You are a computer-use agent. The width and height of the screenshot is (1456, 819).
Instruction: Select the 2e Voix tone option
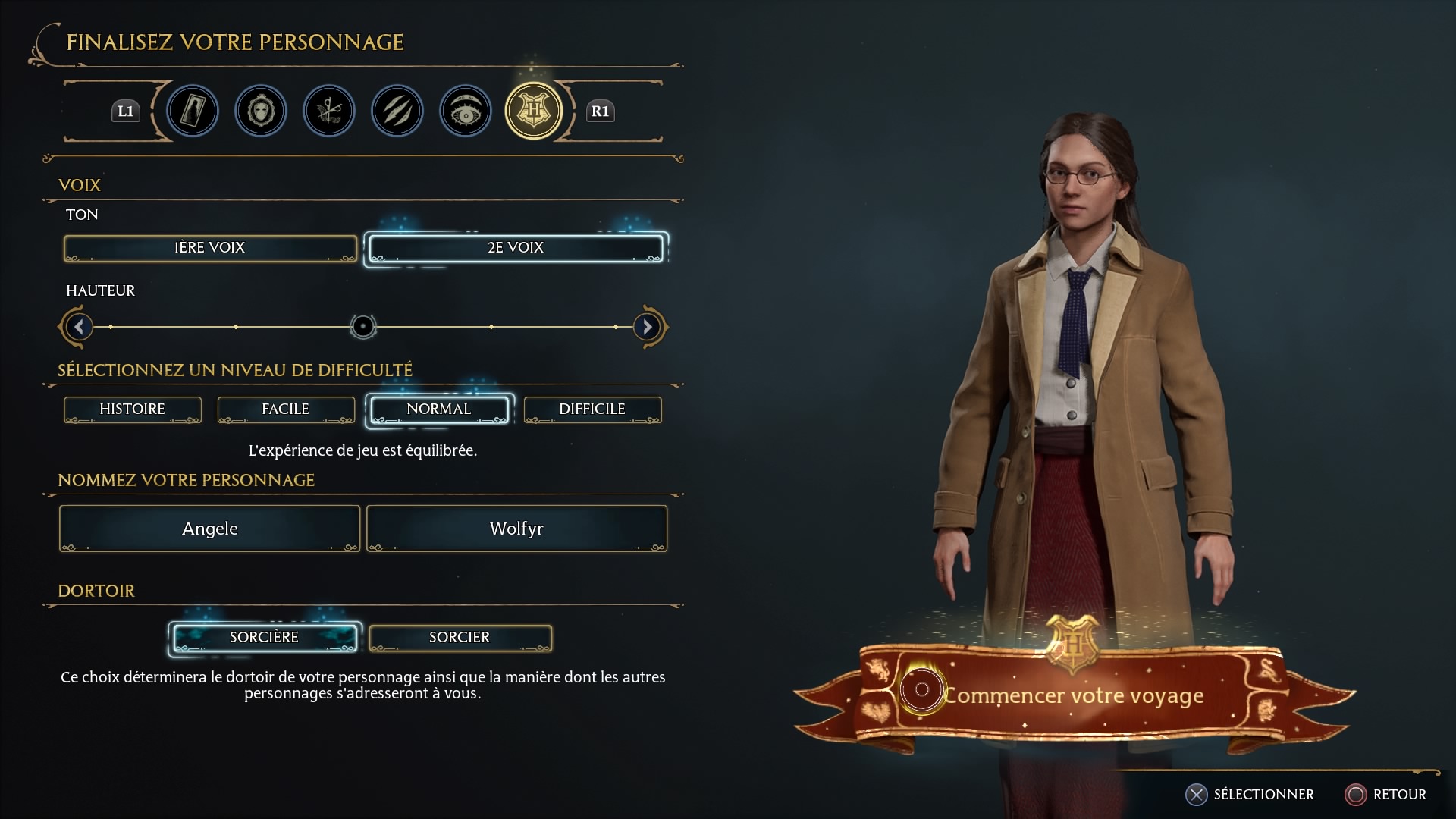[x=516, y=248]
